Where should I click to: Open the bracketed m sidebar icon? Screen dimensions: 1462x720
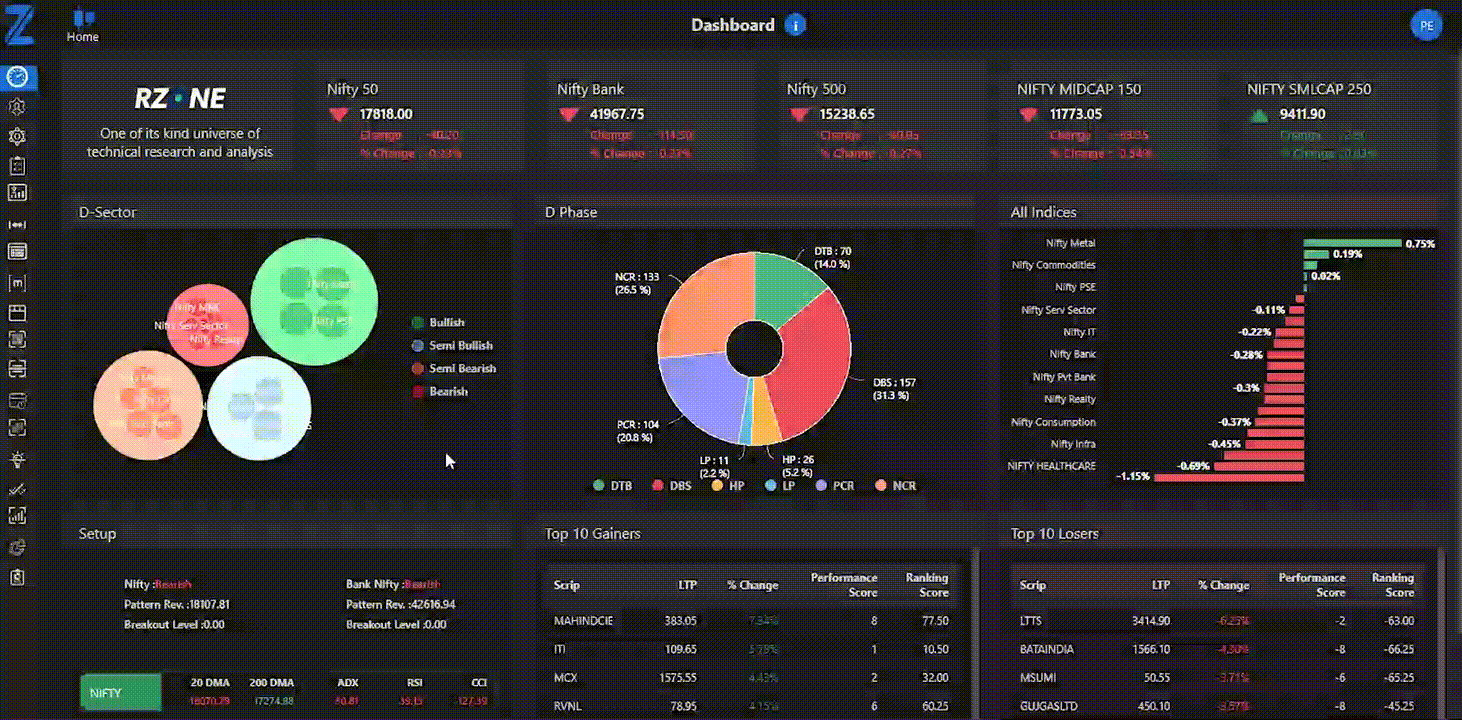click(17, 284)
